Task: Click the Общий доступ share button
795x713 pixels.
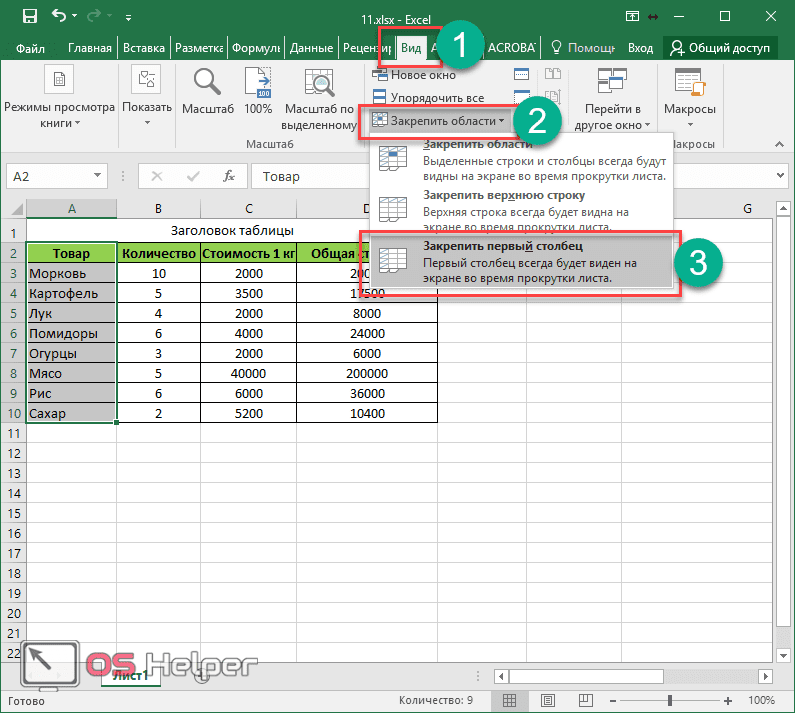Action: [x=720, y=48]
